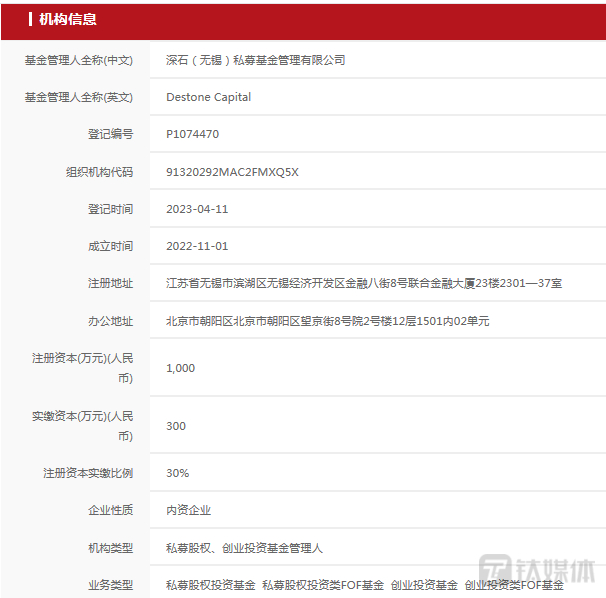Select registered address starting 江苏省无锡市滨湖区

[364, 283]
